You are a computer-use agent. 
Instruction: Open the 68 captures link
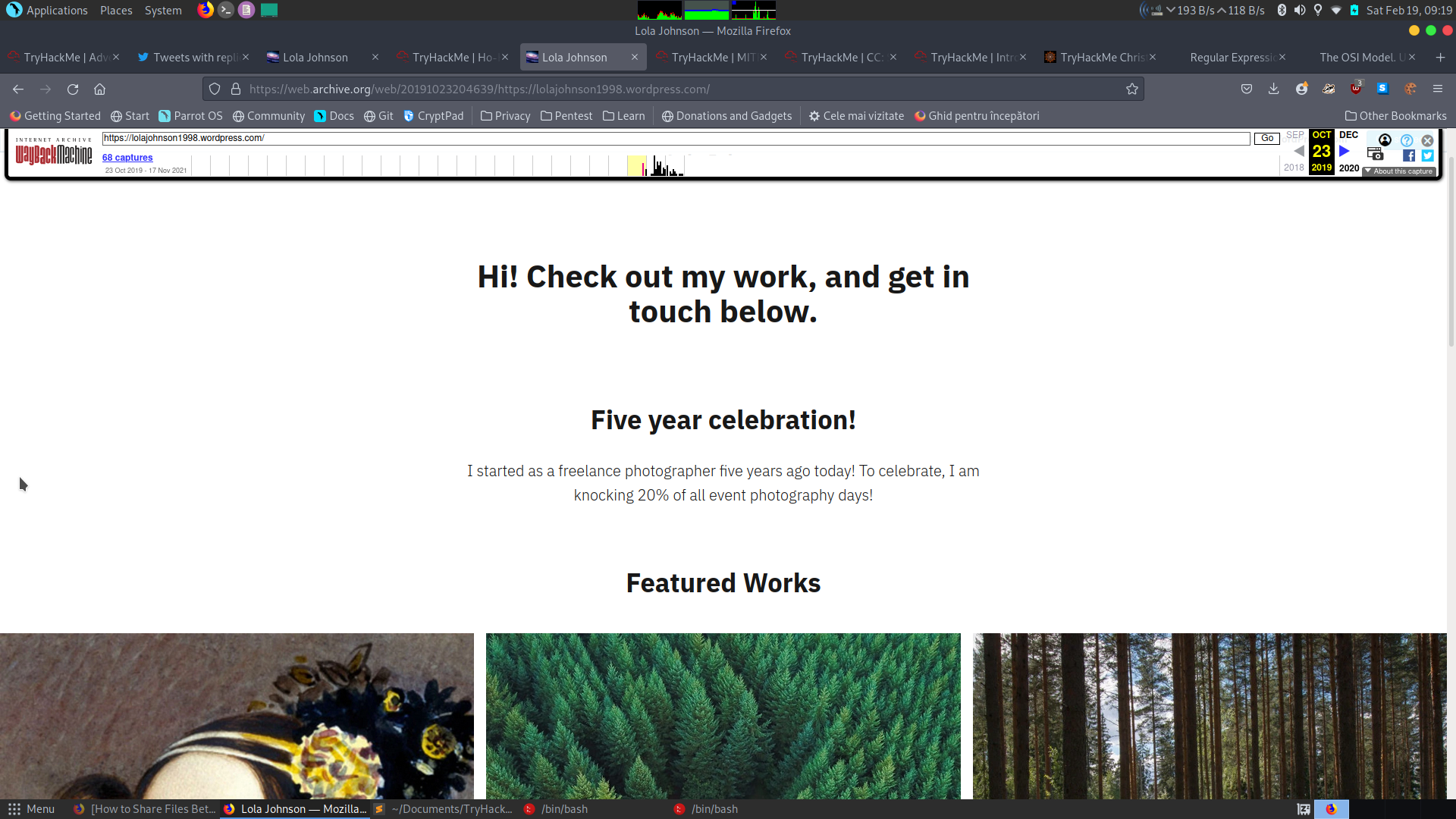point(127,158)
